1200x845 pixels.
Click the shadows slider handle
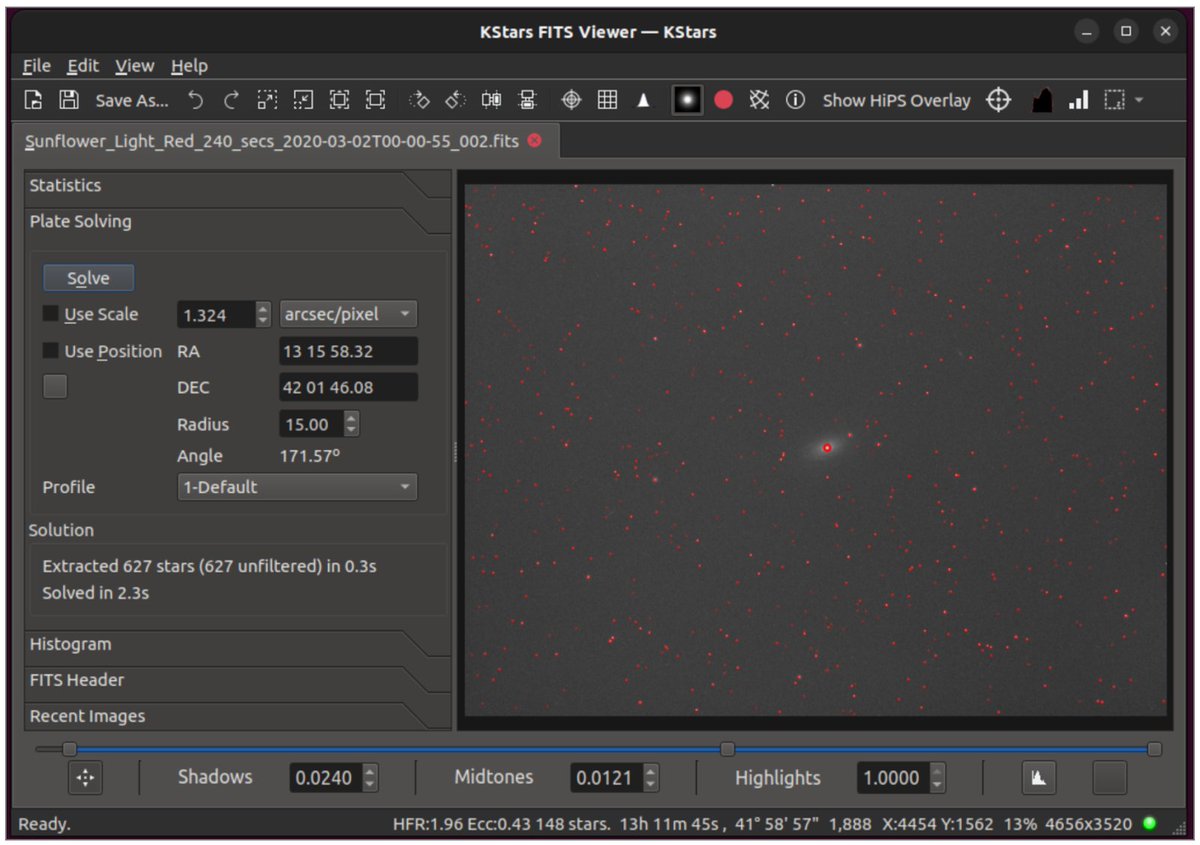[x=69, y=749]
